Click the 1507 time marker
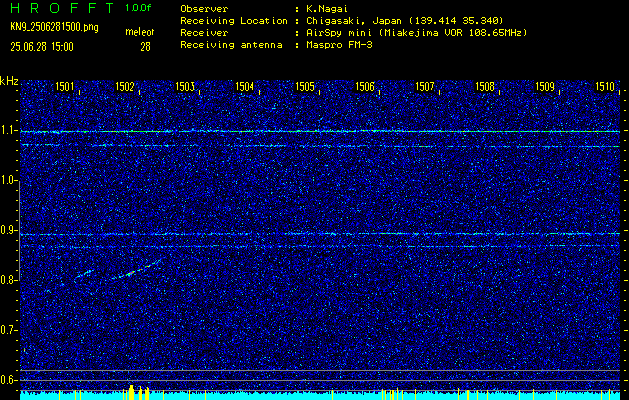629x400 pixels. (425, 86)
